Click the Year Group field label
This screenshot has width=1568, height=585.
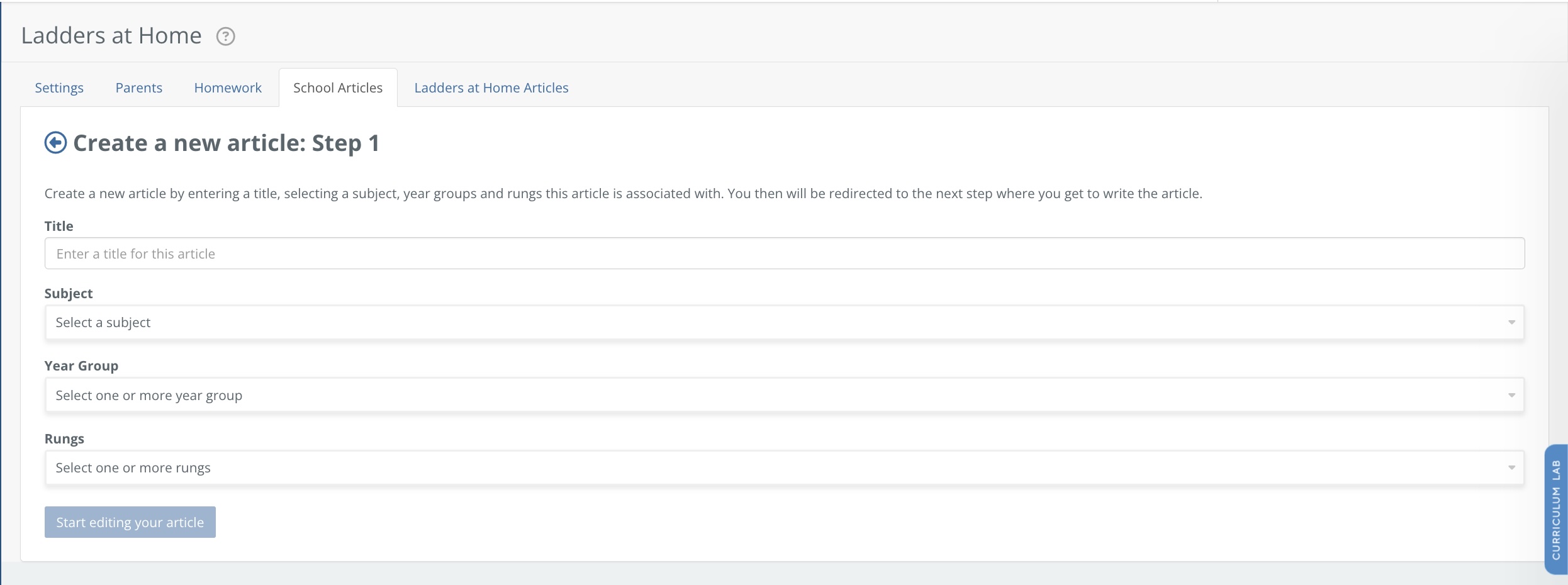point(81,366)
